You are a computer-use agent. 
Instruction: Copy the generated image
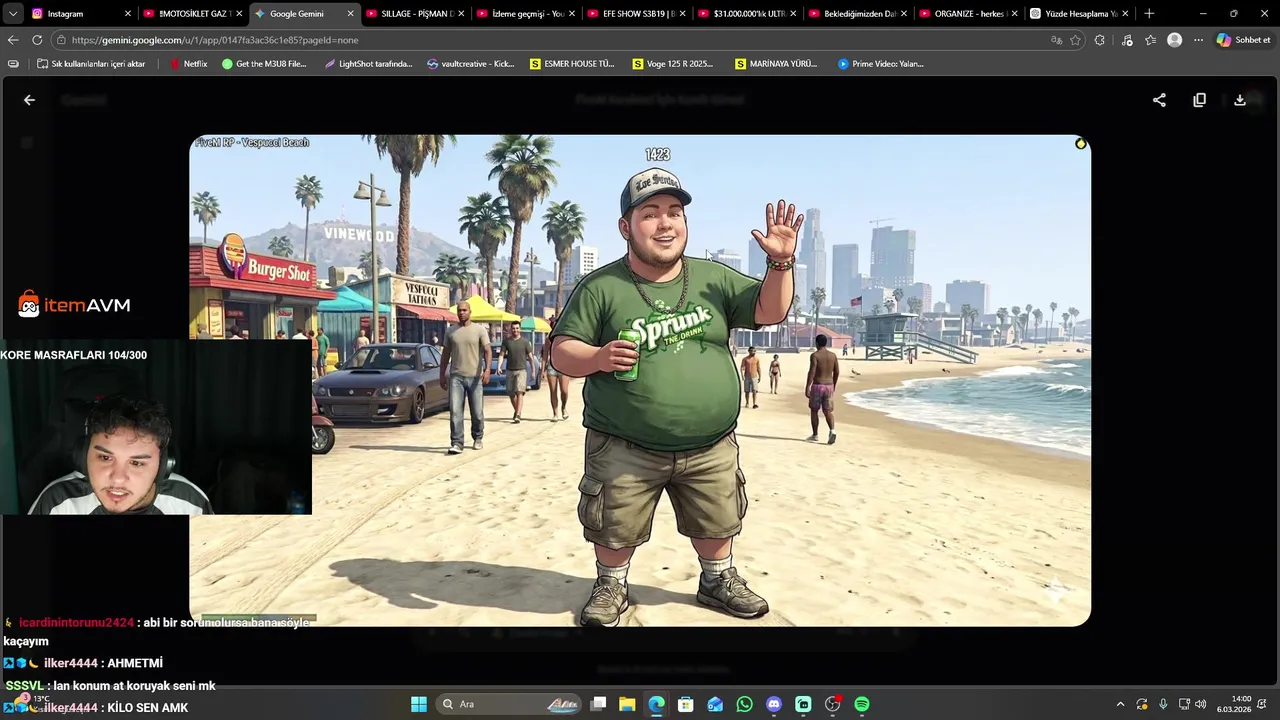1199,100
